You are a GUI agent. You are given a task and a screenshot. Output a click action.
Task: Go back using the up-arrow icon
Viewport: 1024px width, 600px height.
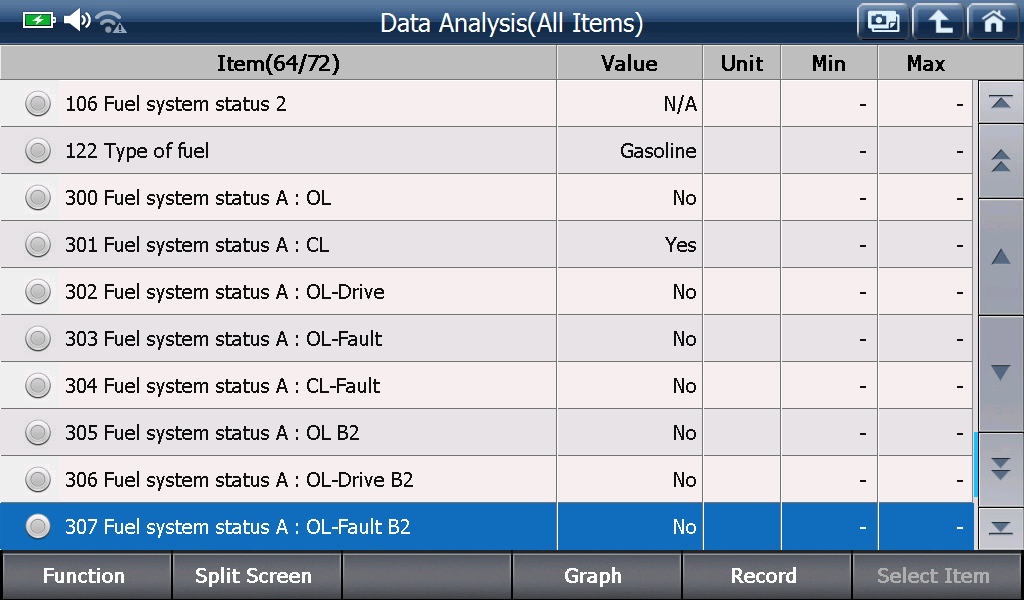[x=938, y=22]
